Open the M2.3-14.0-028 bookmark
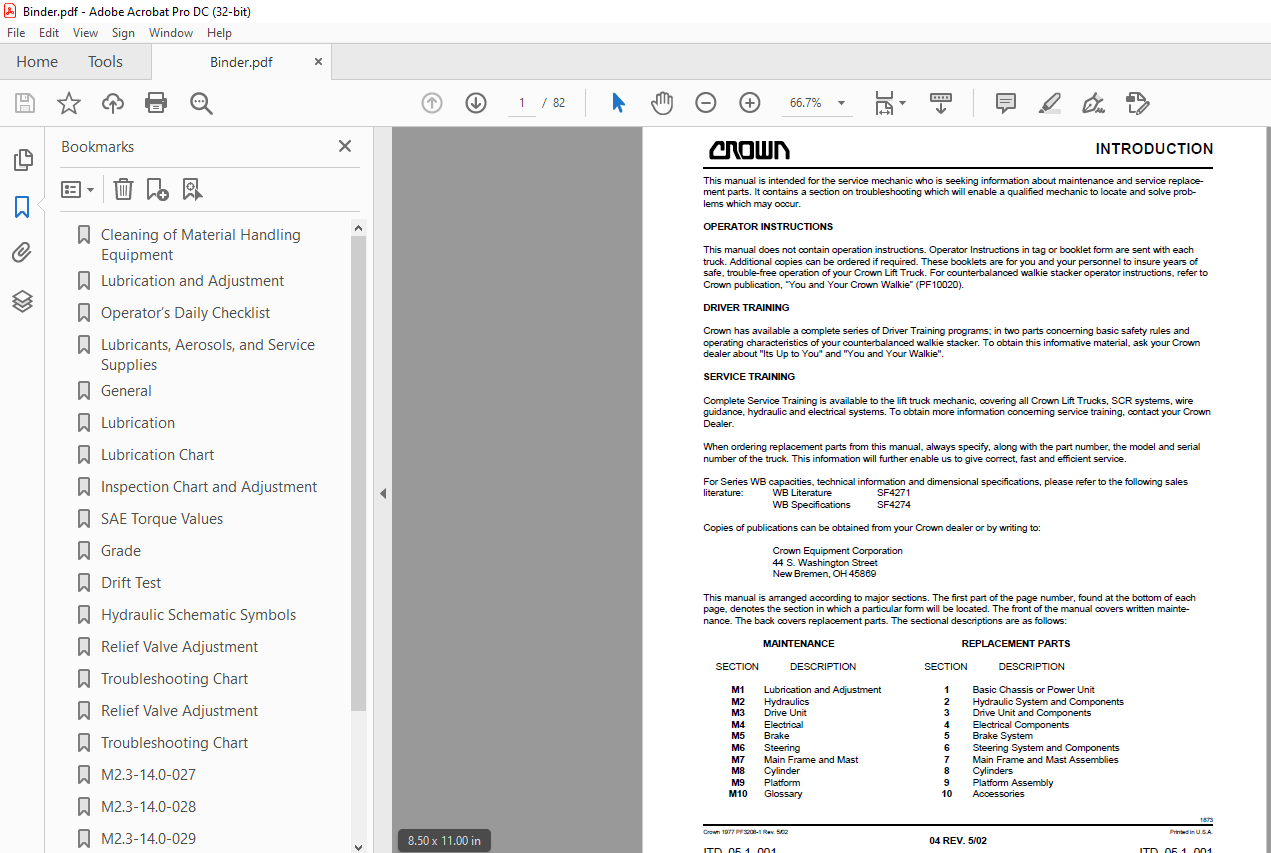Viewport: 1271px width, 853px height. (x=148, y=807)
